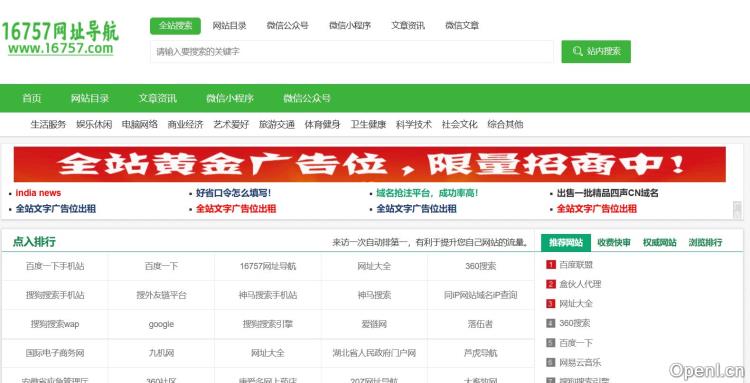The width and height of the screenshot is (750, 383).
Task: Switch to the 收费快审 tab
Action: coord(614,242)
